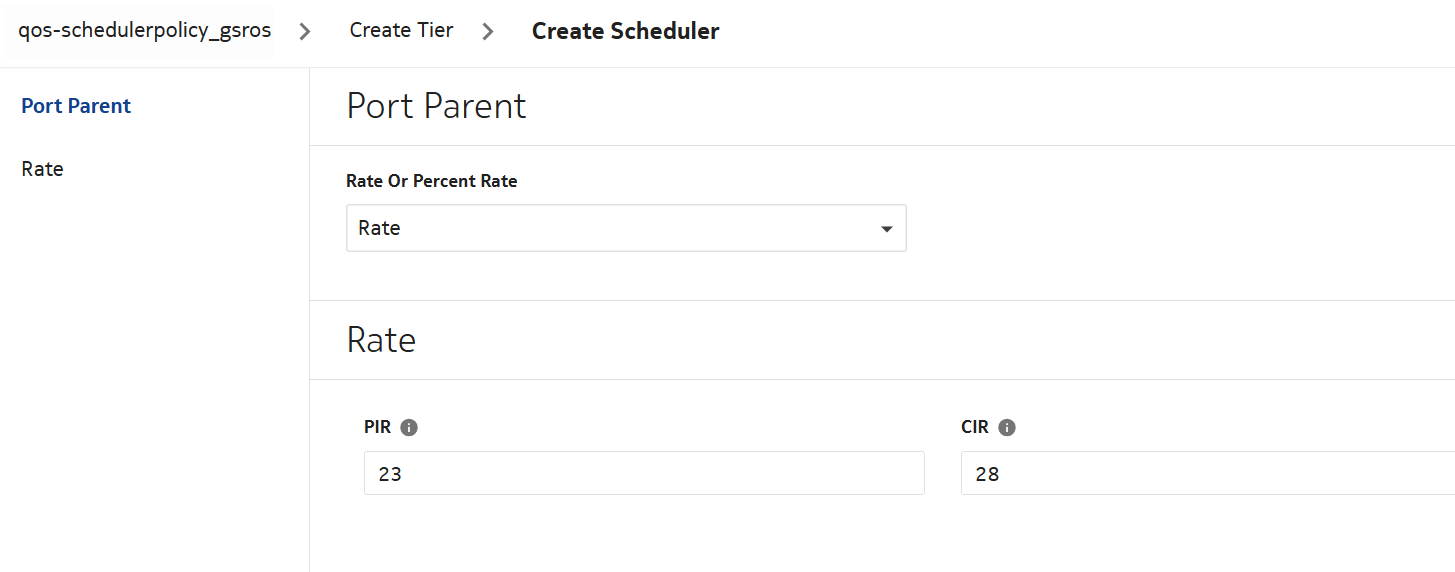Click the Rate section heading
This screenshot has width=1455, height=572.
[381, 340]
